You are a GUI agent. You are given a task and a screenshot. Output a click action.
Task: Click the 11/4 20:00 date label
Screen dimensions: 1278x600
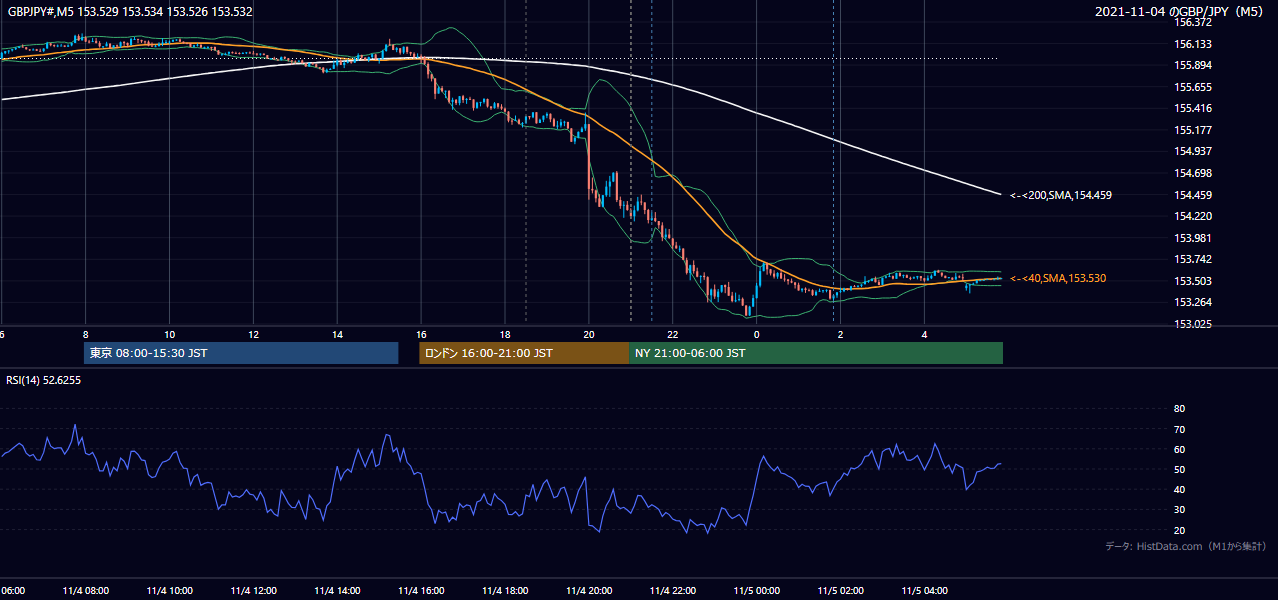(x=589, y=591)
